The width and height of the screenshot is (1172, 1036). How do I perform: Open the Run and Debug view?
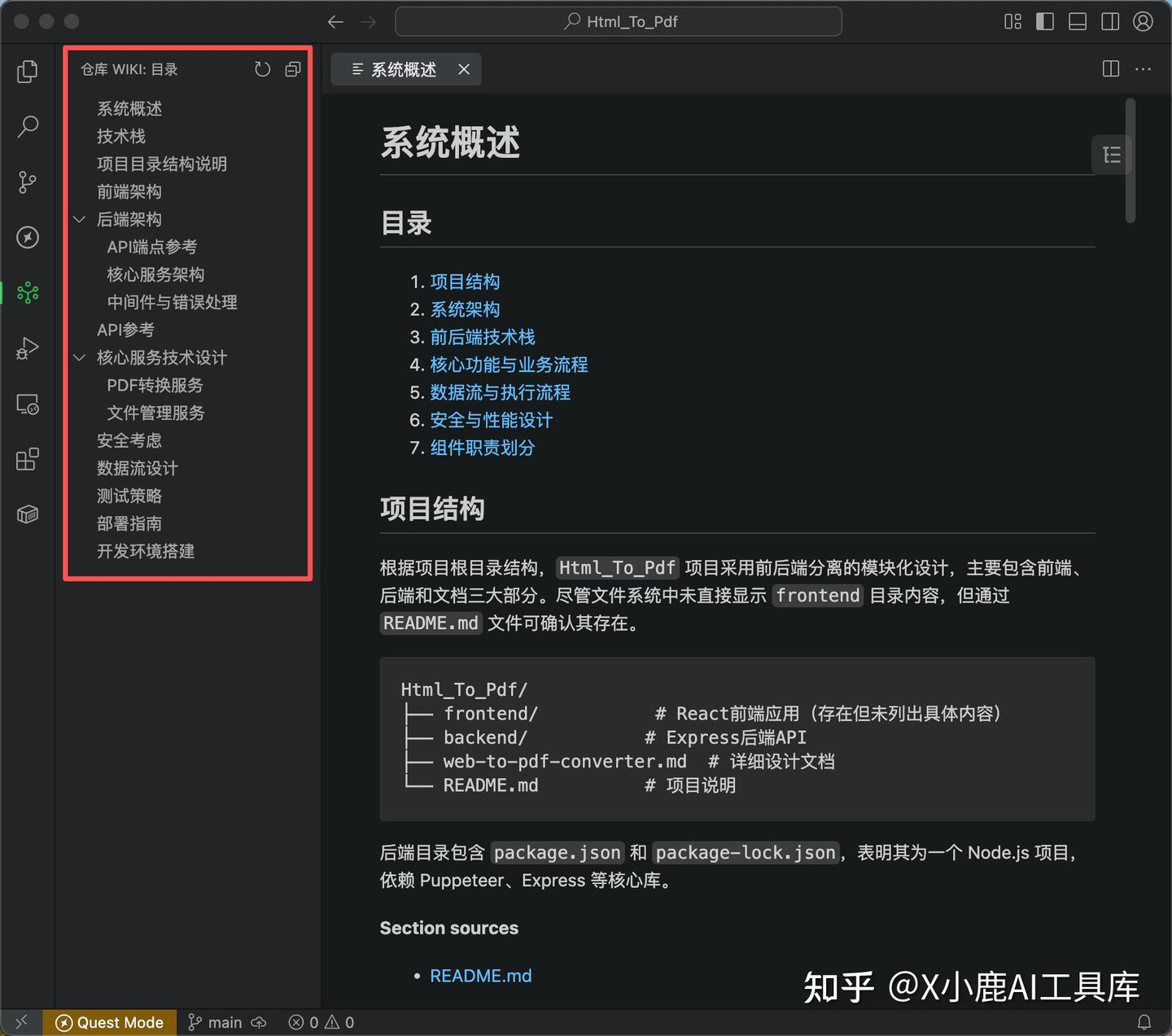(27, 348)
